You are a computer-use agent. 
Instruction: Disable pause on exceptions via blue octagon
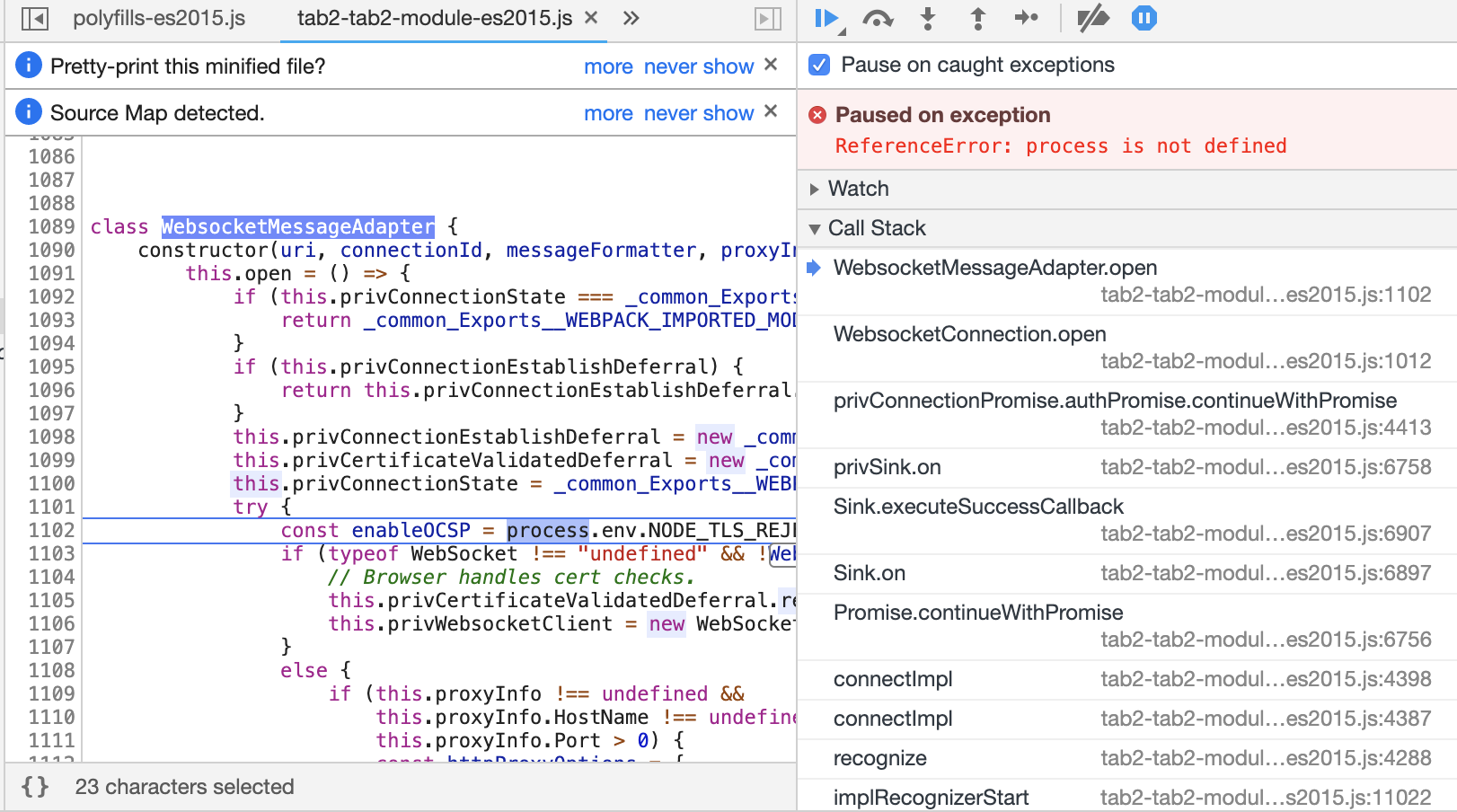pyautogui.click(x=1143, y=18)
